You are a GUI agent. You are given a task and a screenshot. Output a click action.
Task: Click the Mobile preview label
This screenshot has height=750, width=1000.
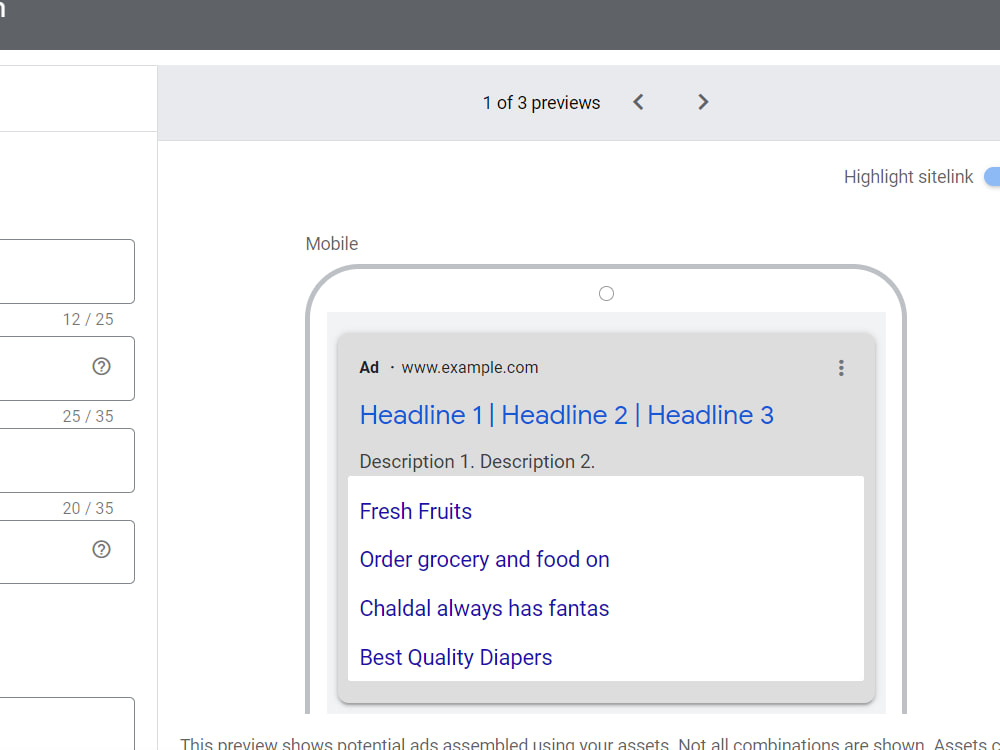(x=332, y=244)
